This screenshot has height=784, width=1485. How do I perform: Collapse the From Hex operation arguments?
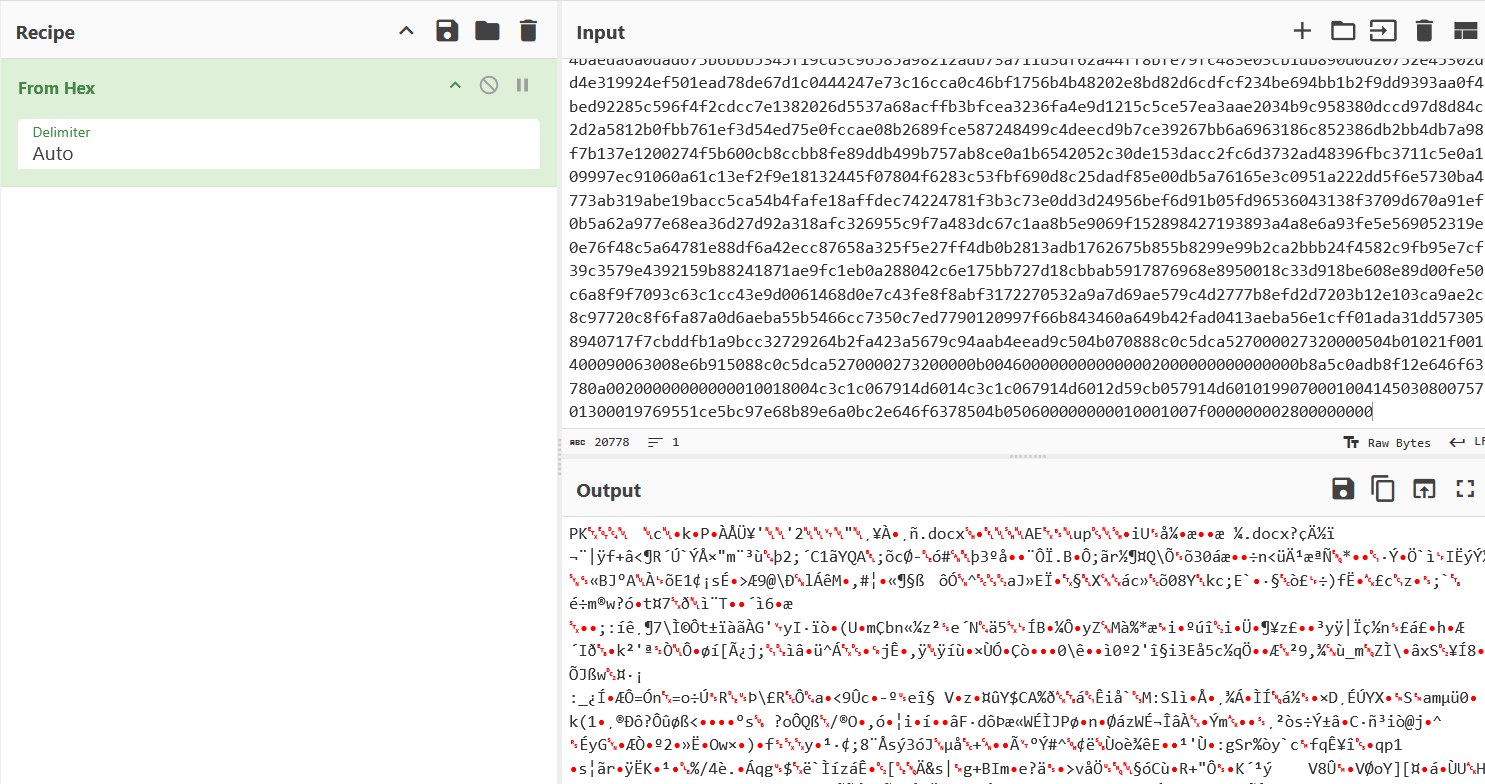[455, 86]
